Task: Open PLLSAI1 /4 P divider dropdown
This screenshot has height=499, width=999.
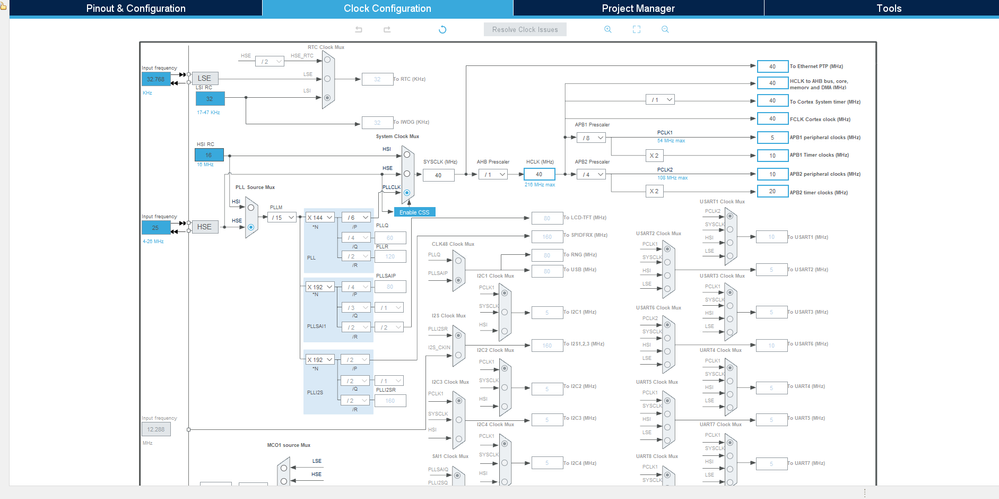Action: (x=356, y=287)
